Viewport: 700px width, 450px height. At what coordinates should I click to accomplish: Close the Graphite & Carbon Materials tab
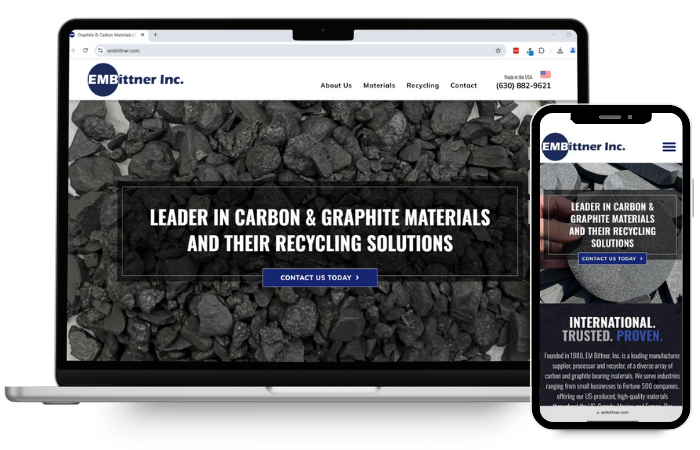pyautogui.click(x=142, y=34)
